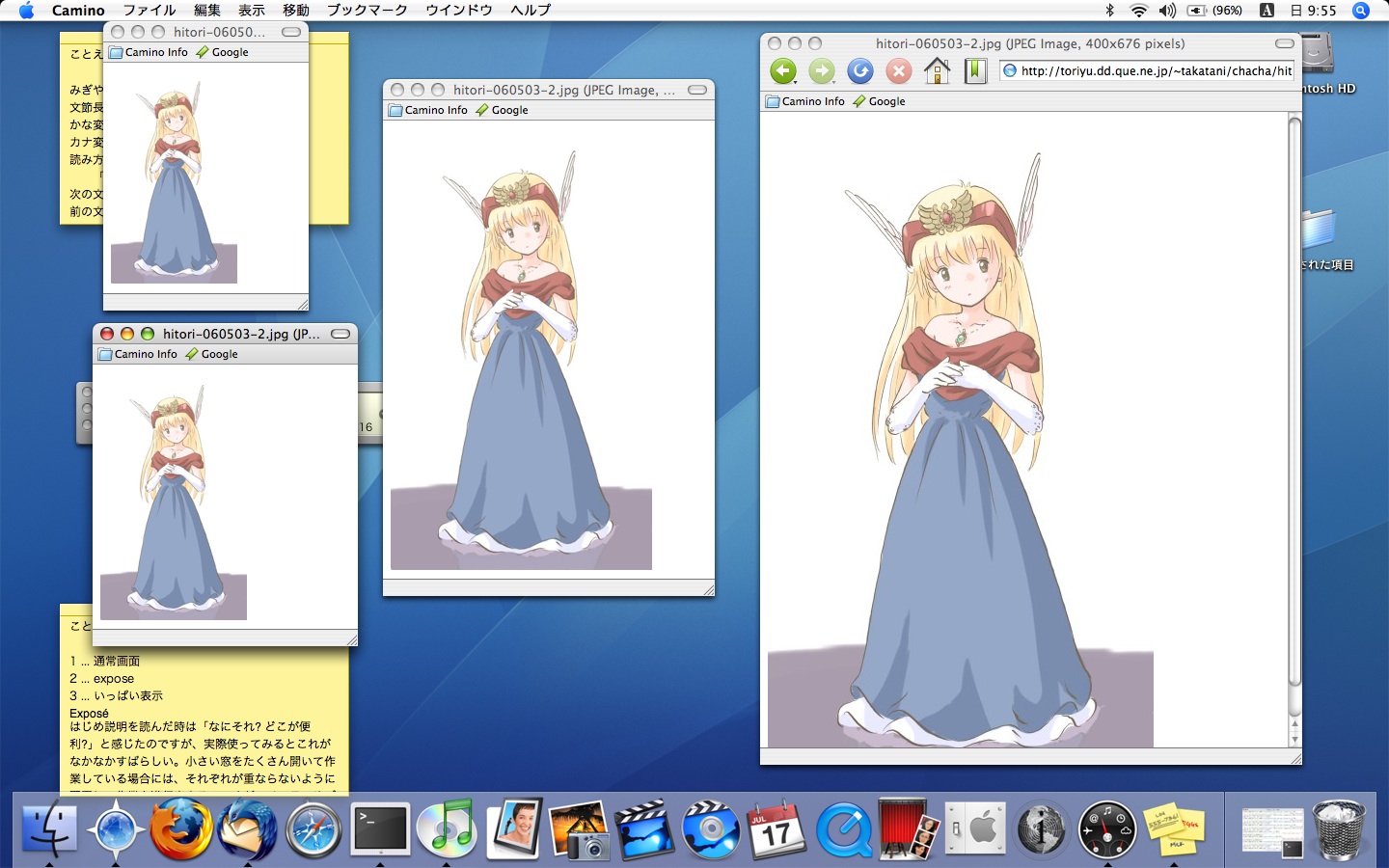The height and width of the screenshot is (868, 1389).
Task: Toggle the toolbar pill button in the smallest Camino window
Action: pyautogui.click(x=291, y=32)
